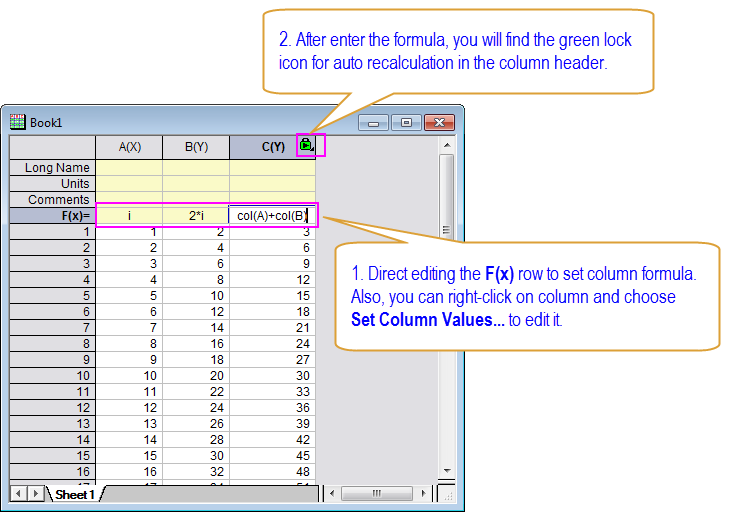Click the horizontal scrollbar thumb
The width and height of the screenshot is (743, 512).
[377, 493]
